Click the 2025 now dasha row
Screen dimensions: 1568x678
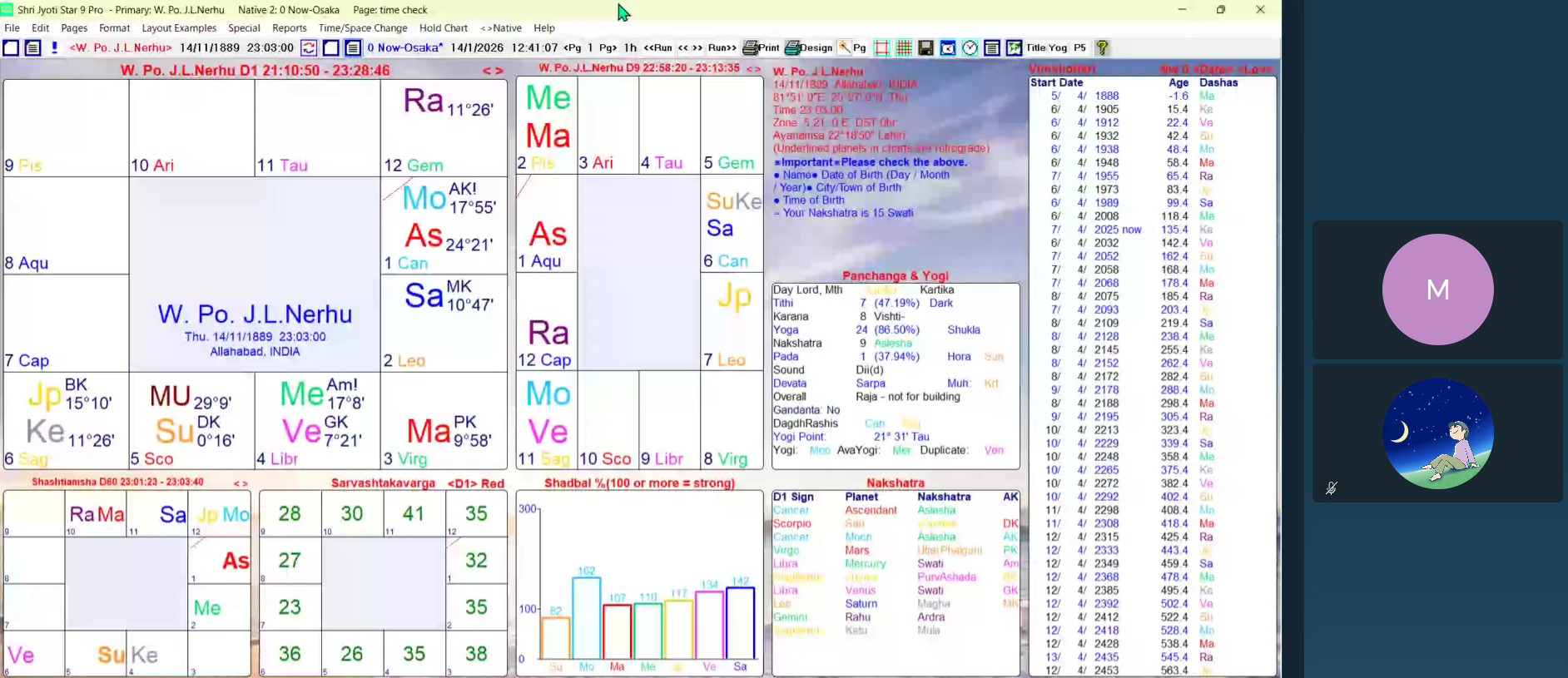click(x=1117, y=230)
